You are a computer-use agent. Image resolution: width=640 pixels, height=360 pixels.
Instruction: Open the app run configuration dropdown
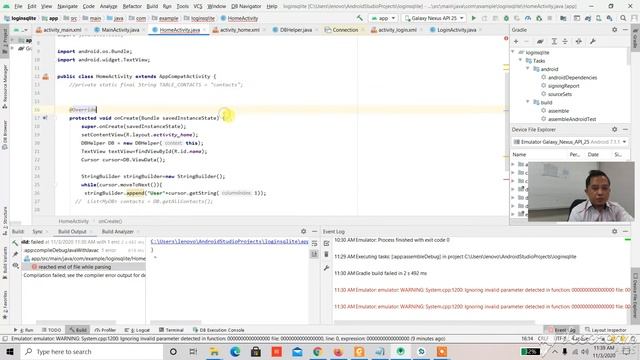382,18
